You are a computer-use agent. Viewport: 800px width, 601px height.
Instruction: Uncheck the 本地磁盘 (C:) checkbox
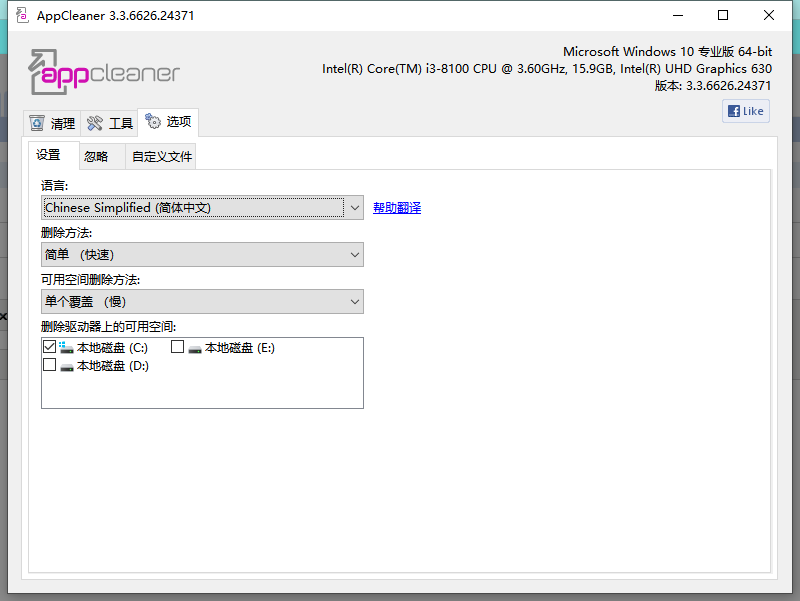pos(49,347)
